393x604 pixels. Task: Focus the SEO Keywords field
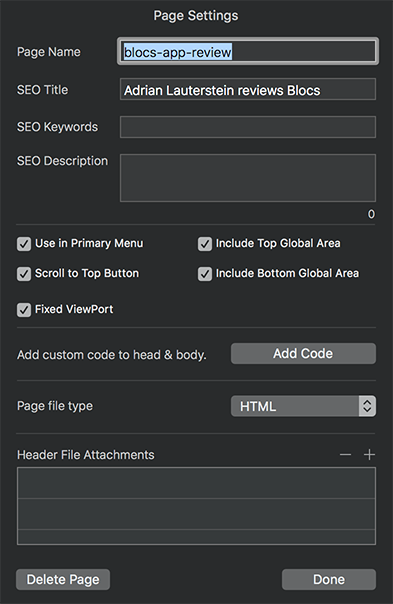[248, 127]
